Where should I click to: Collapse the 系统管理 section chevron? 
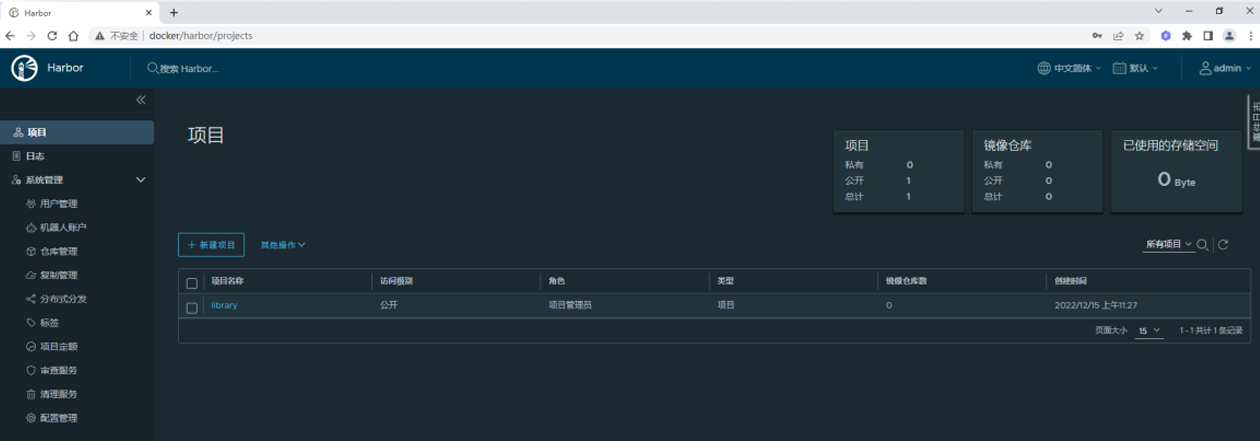[140, 180]
